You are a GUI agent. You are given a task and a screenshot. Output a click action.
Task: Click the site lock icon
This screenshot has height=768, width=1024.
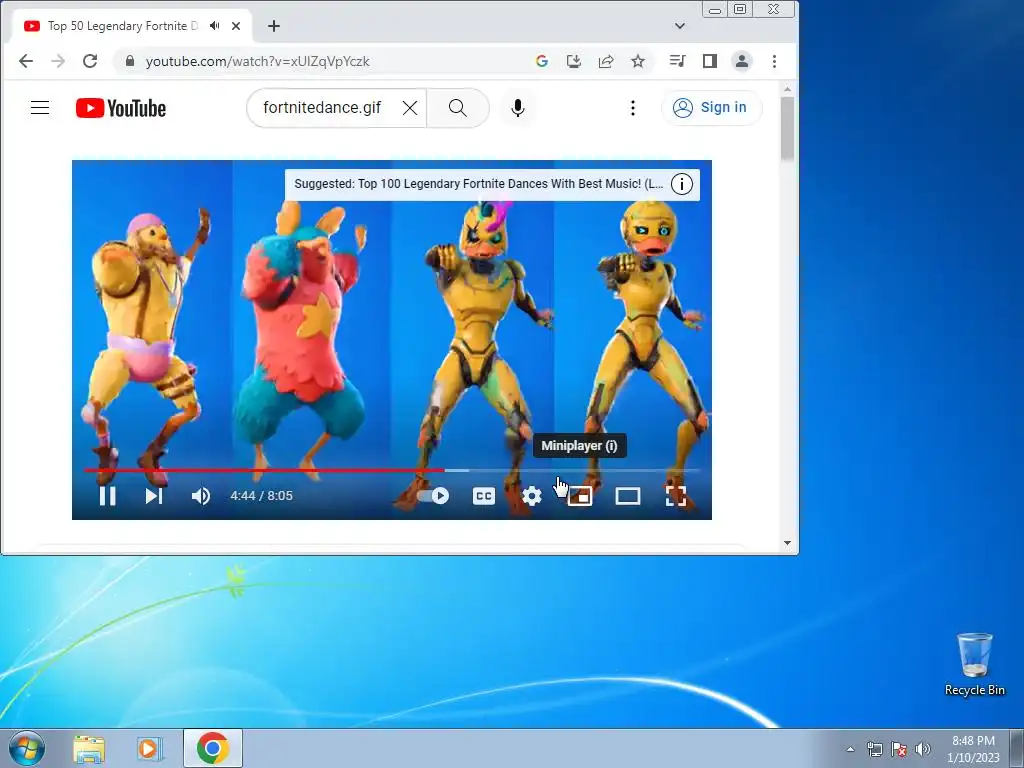coord(129,61)
